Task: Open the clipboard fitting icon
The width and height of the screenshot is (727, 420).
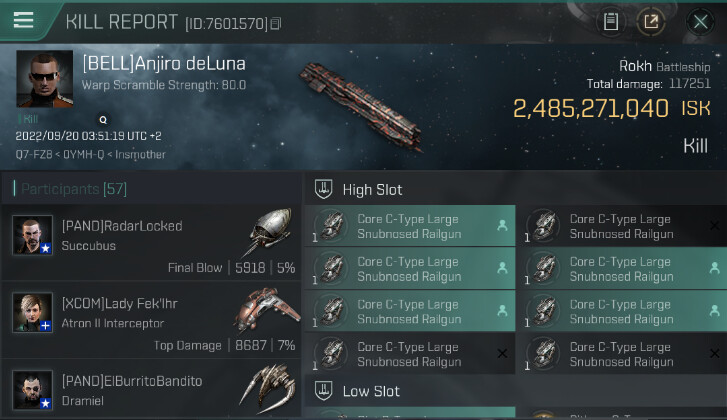Action: tap(610, 21)
